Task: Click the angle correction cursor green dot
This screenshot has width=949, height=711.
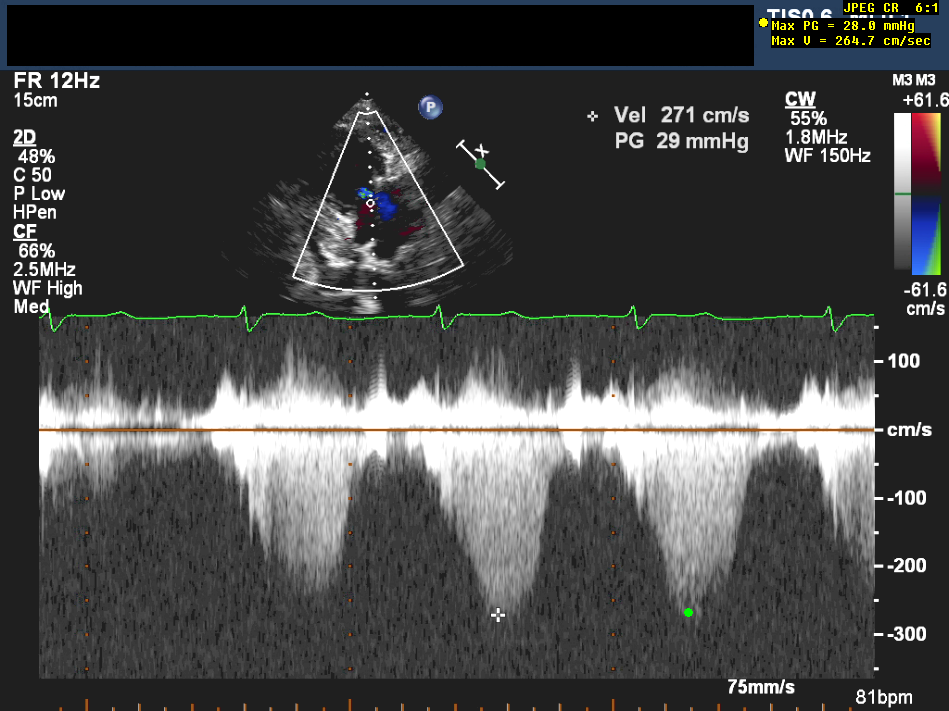Action: (x=480, y=164)
